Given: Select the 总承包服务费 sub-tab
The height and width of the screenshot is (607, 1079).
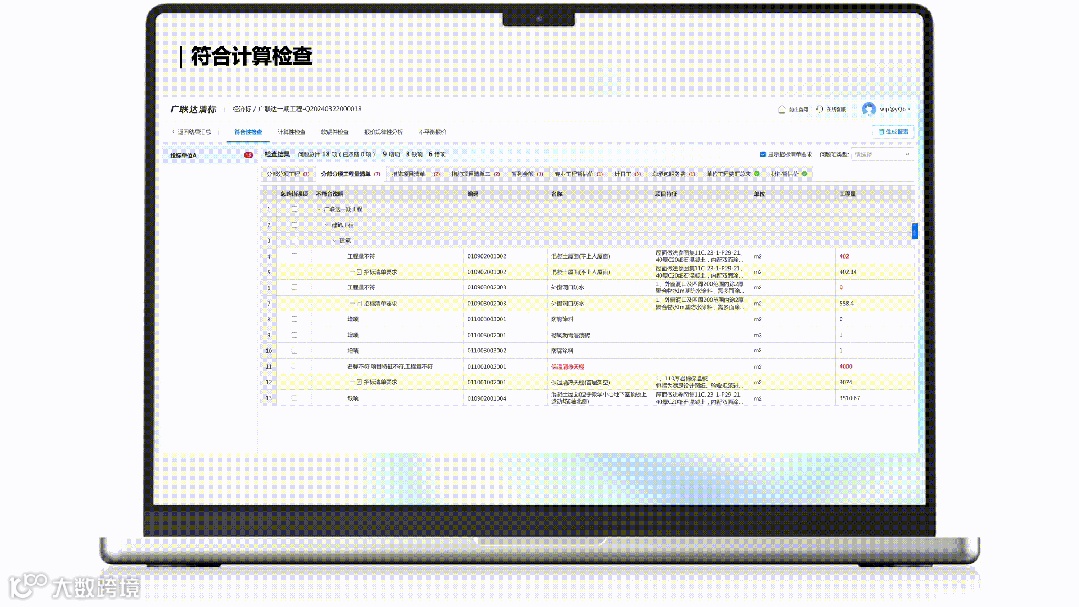Looking at the screenshot, I should coord(674,174).
